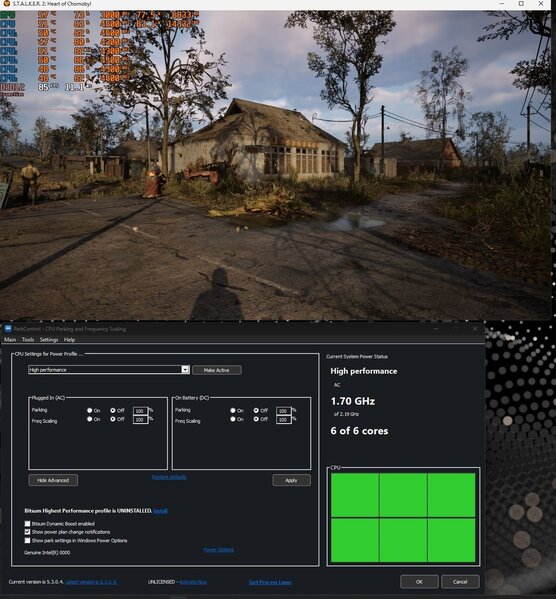Click the Cancel button
The height and width of the screenshot is (599, 556).
(x=460, y=581)
